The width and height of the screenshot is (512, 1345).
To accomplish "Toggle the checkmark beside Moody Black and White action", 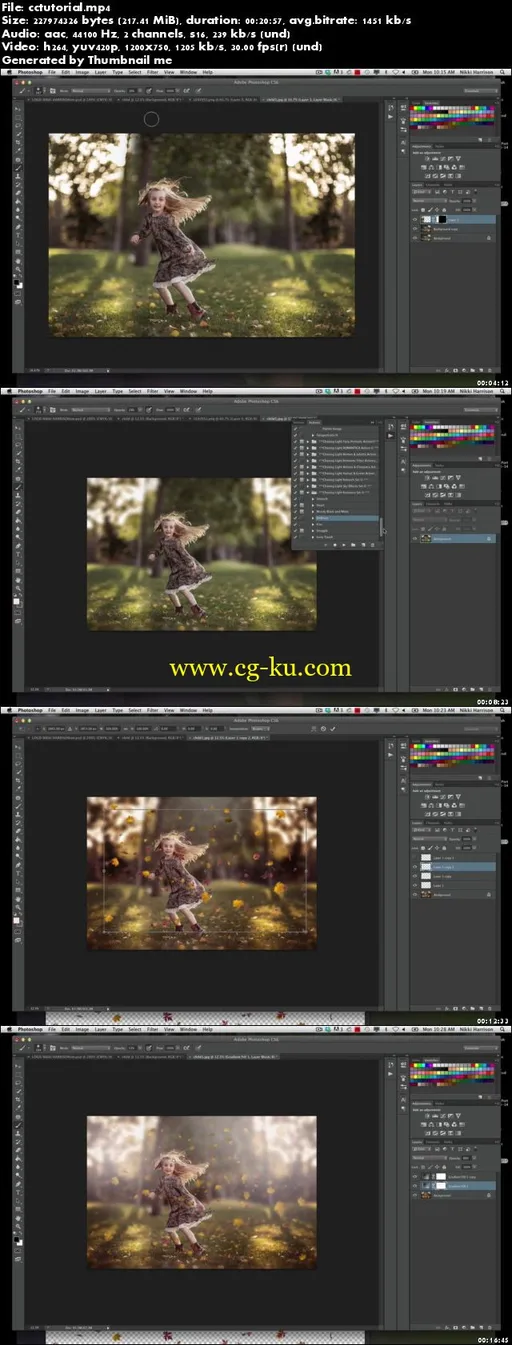I will (x=295, y=511).
